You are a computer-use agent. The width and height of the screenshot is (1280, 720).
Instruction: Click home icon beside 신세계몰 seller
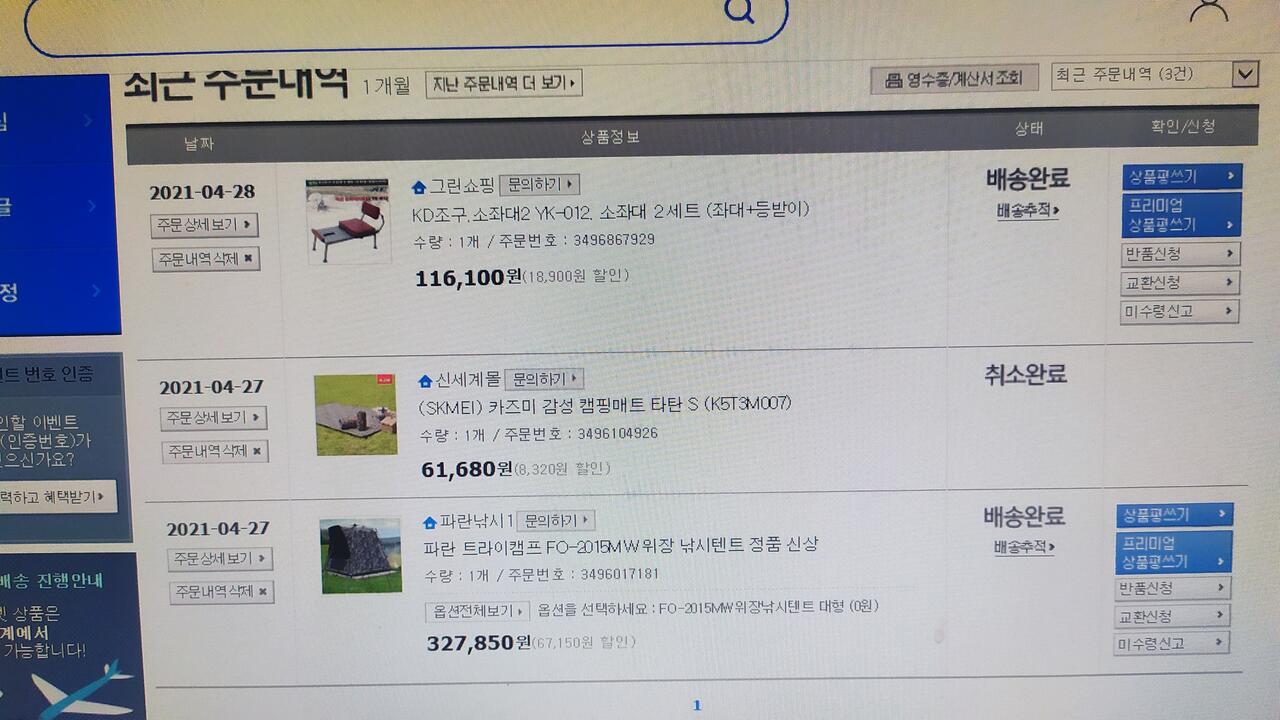tap(425, 381)
